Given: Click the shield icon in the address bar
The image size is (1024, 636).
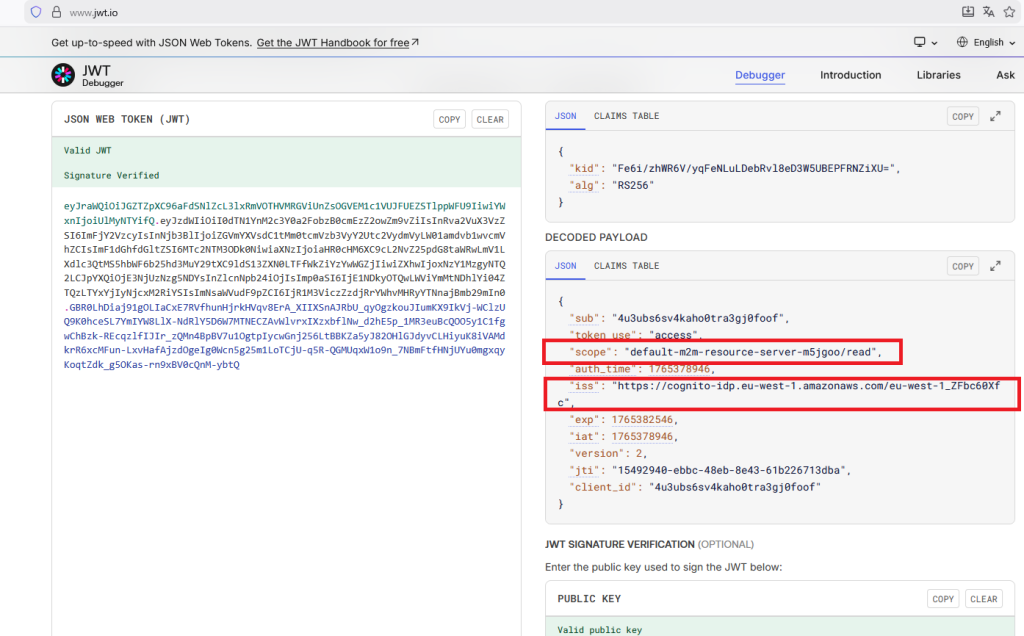Looking at the screenshot, I should (35, 13).
